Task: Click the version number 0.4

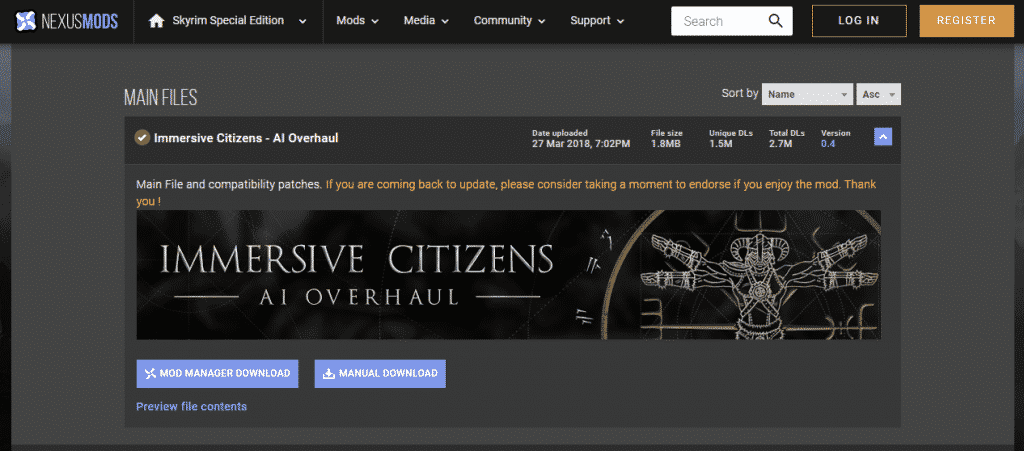Action: click(828, 144)
